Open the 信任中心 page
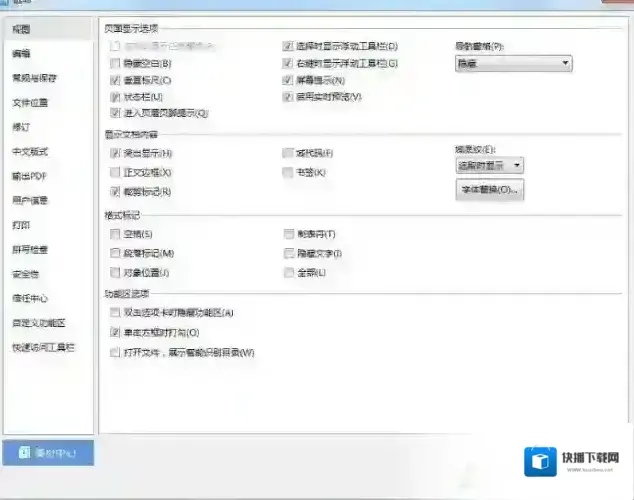 point(30,298)
